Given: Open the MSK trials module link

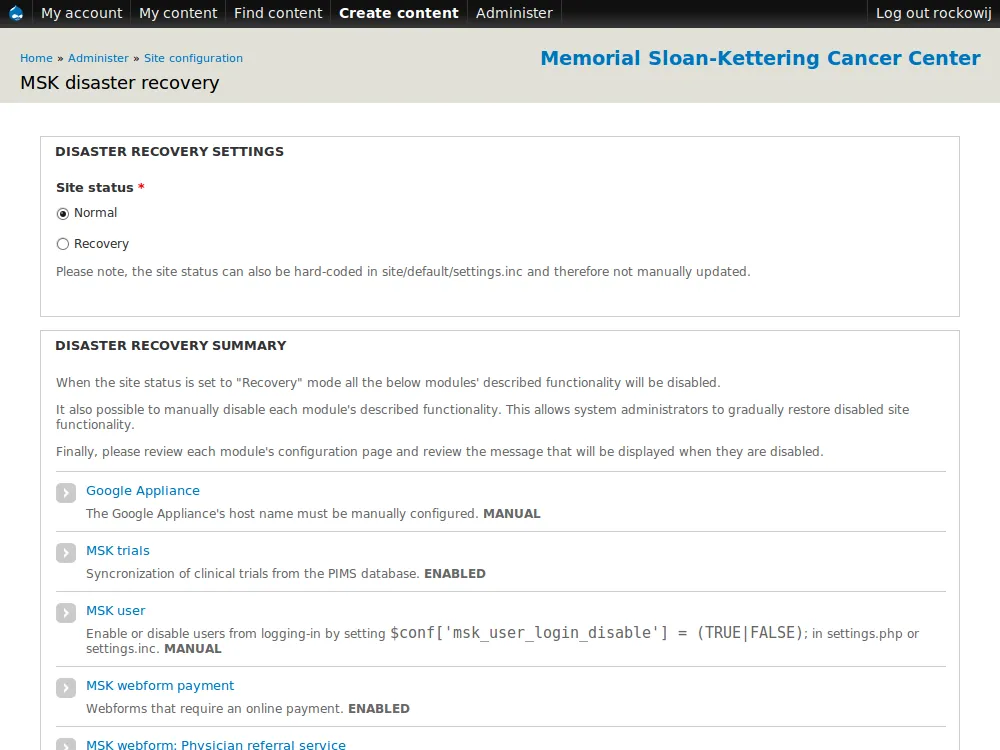Looking at the screenshot, I should coord(118,550).
